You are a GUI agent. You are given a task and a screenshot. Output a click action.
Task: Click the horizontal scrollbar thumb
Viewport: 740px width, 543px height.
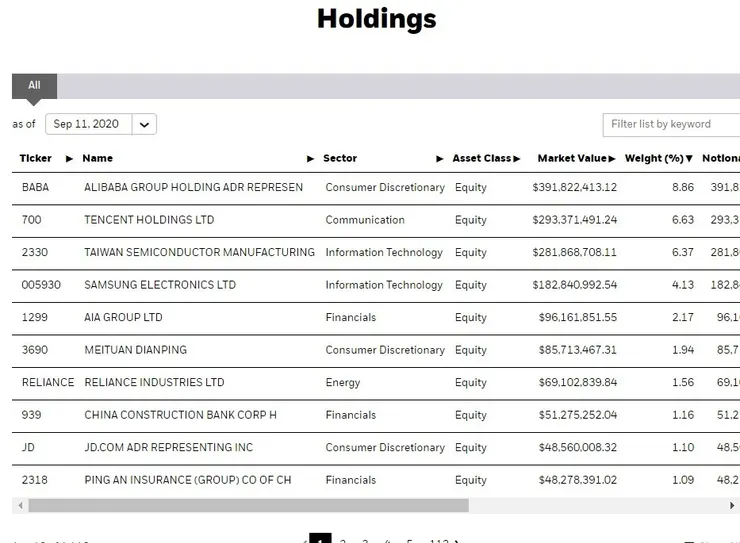point(249,506)
